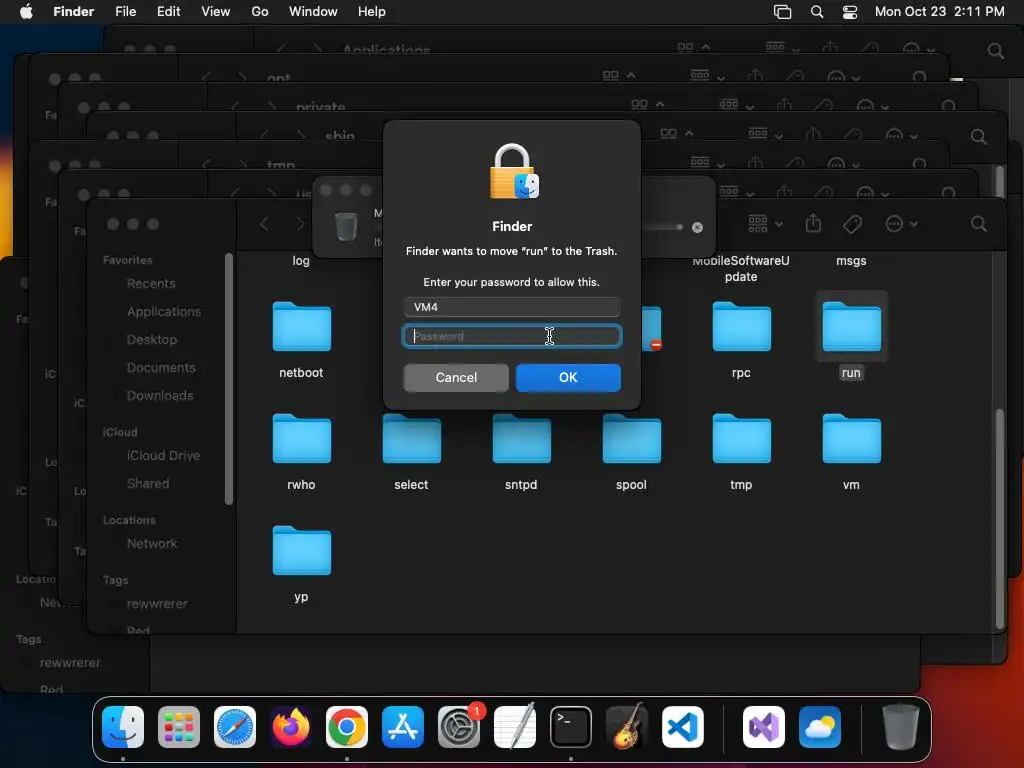The width and height of the screenshot is (1024, 768).
Task: Select the yp folder
Action: click(301, 551)
